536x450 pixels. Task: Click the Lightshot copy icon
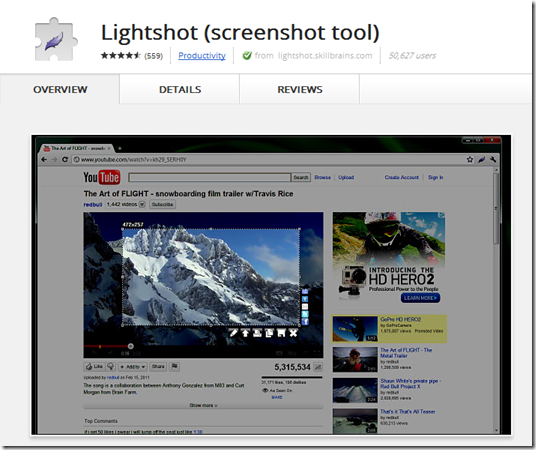269,333
